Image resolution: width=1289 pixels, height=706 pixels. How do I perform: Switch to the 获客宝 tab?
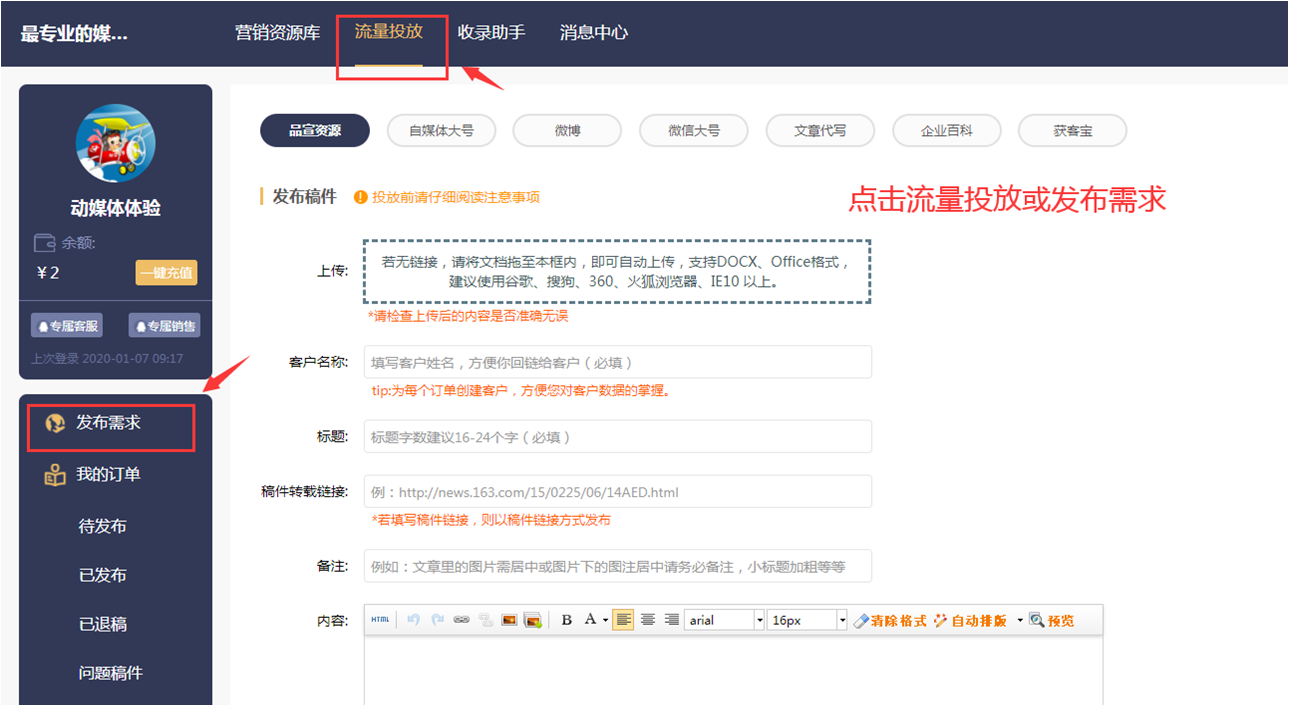point(1072,130)
